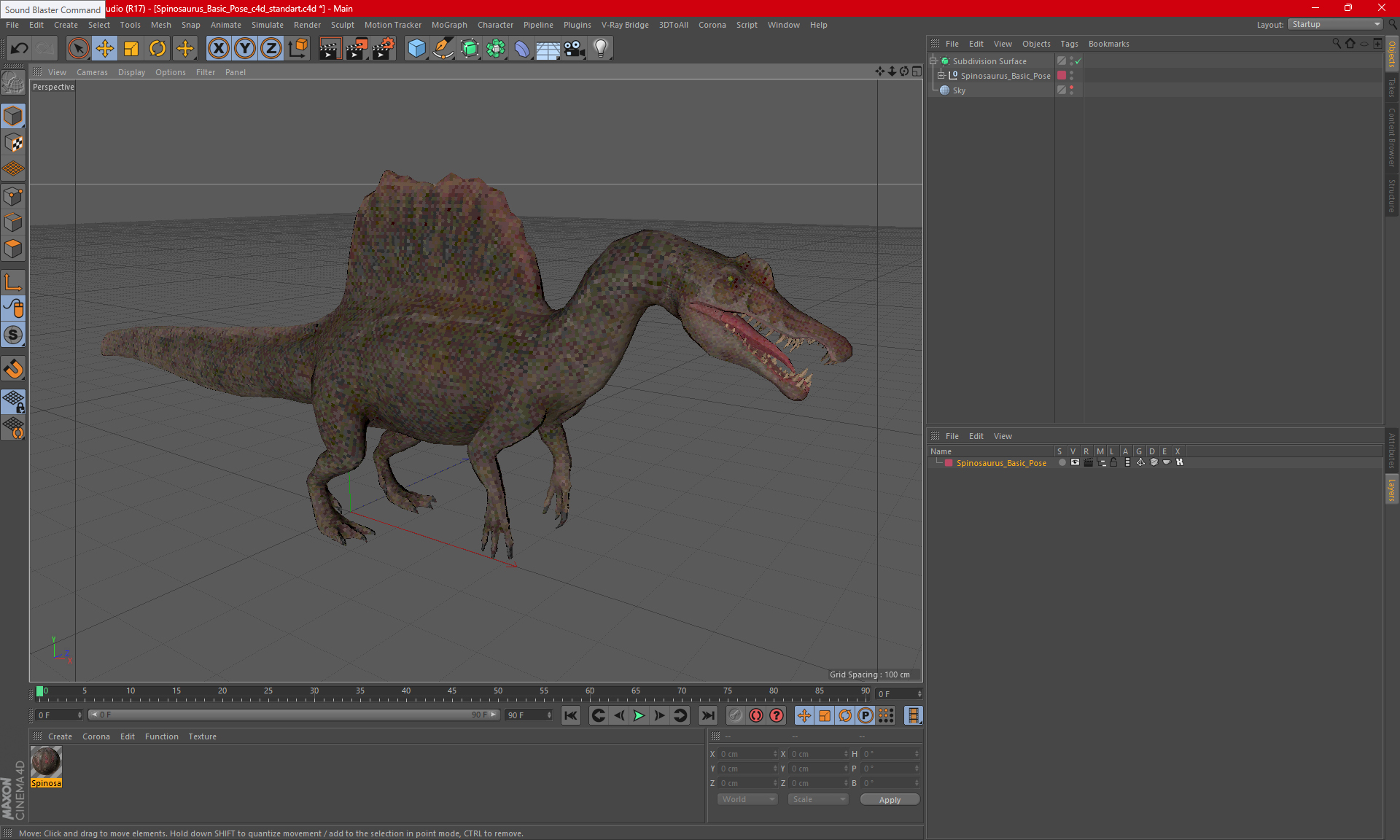The image size is (1400, 840).
Task: Click the viewport maximize toggle icon
Action: (917, 71)
